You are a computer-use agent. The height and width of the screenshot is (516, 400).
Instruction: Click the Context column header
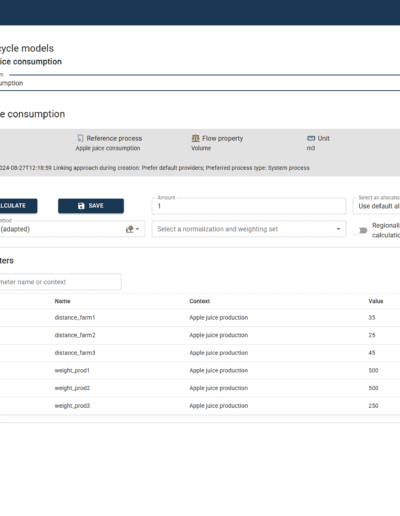click(x=199, y=301)
